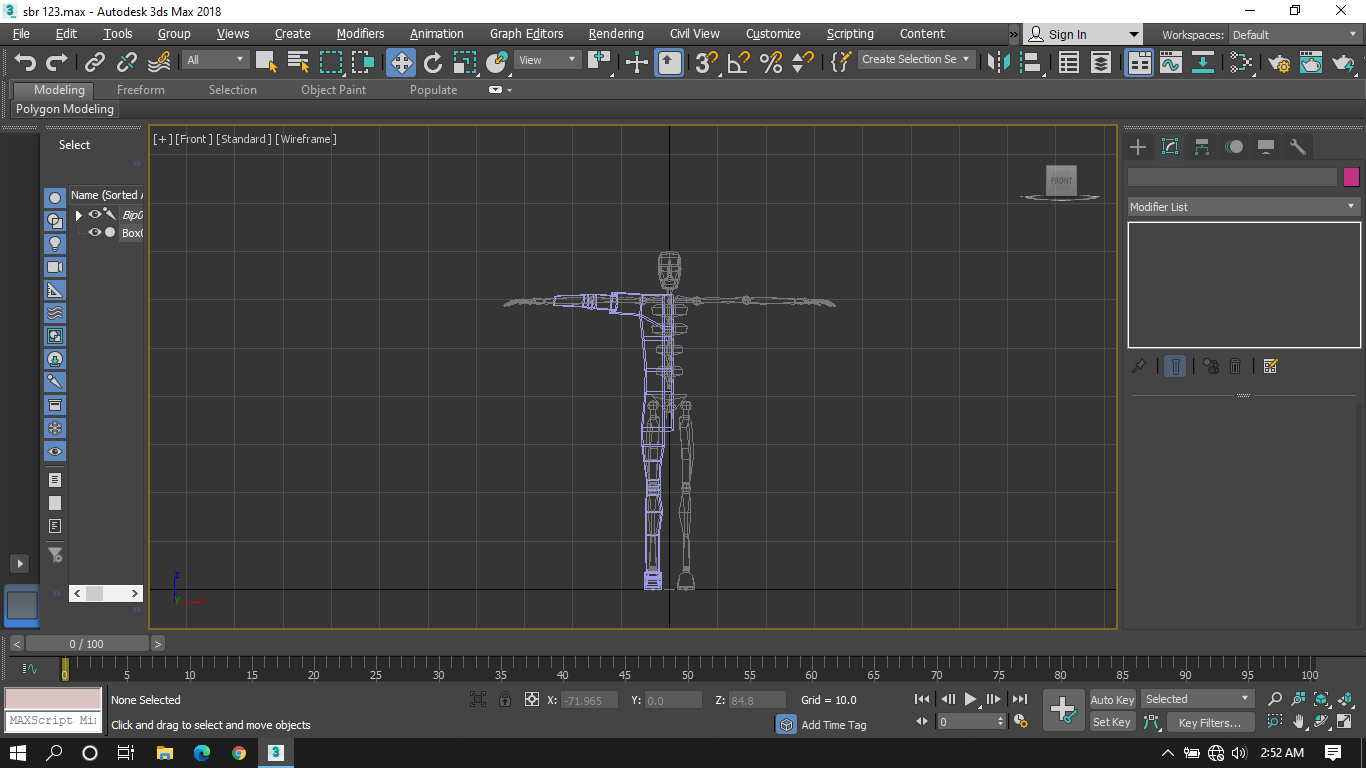Open the Display panel icon
Image resolution: width=1366 pixels, height=768 pixels.
coord(1266,147)
